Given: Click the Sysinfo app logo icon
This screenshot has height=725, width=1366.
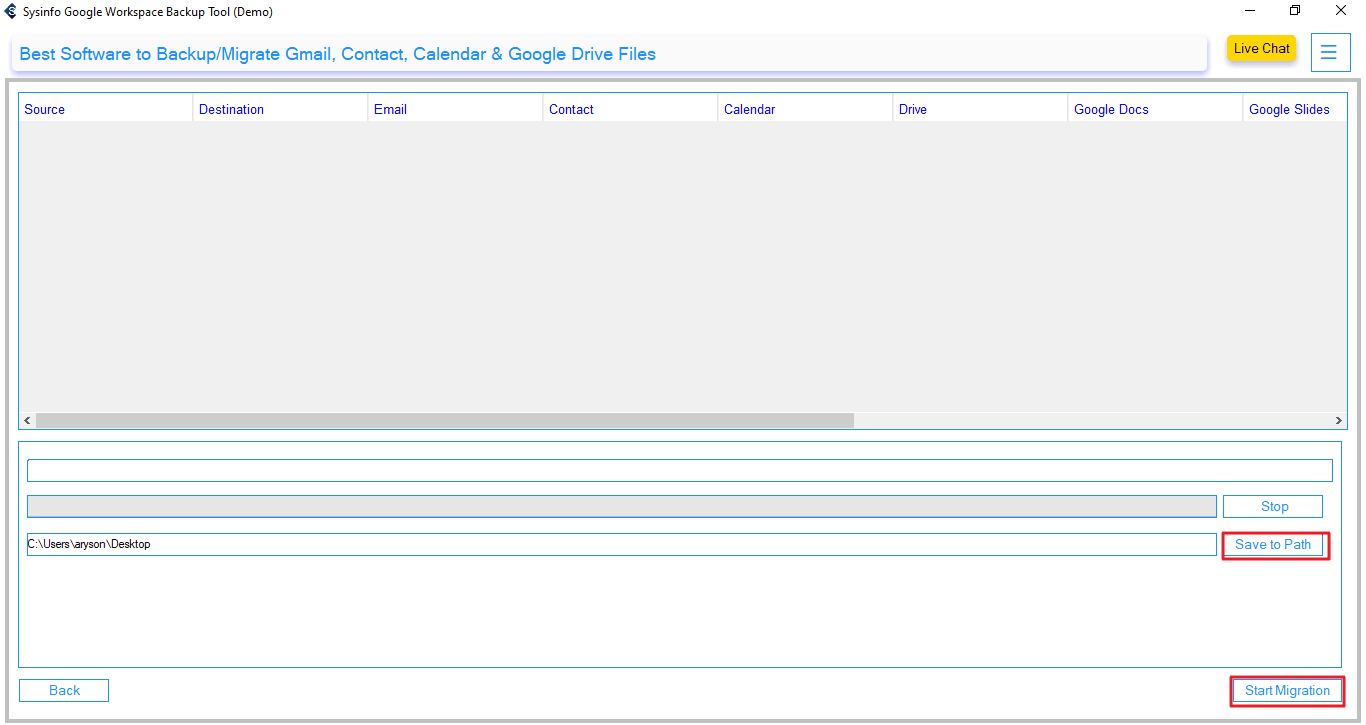Looking at the screenshot, I should (x=11, y=12).
